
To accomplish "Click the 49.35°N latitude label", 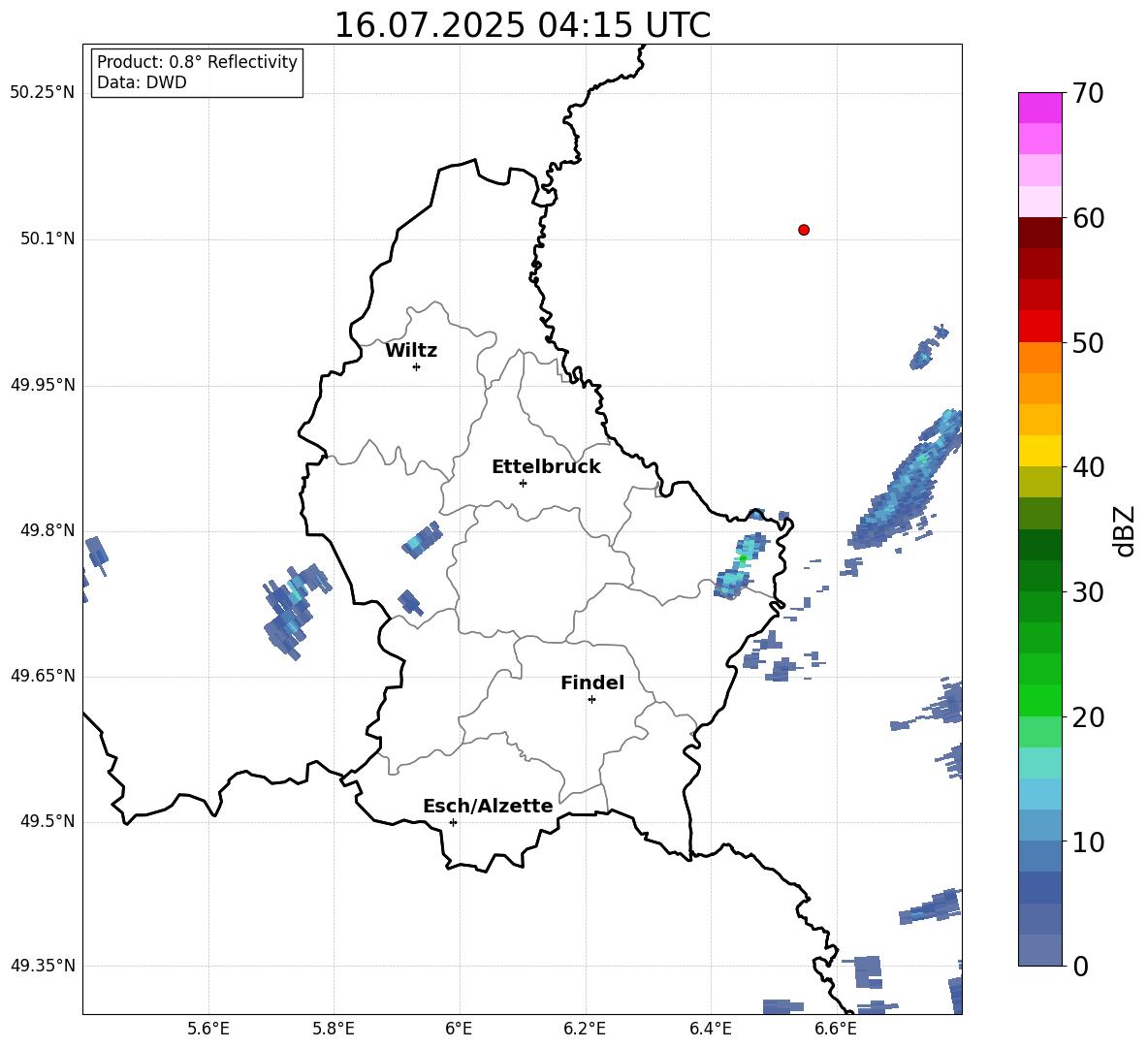I will (x=42, y=966).
